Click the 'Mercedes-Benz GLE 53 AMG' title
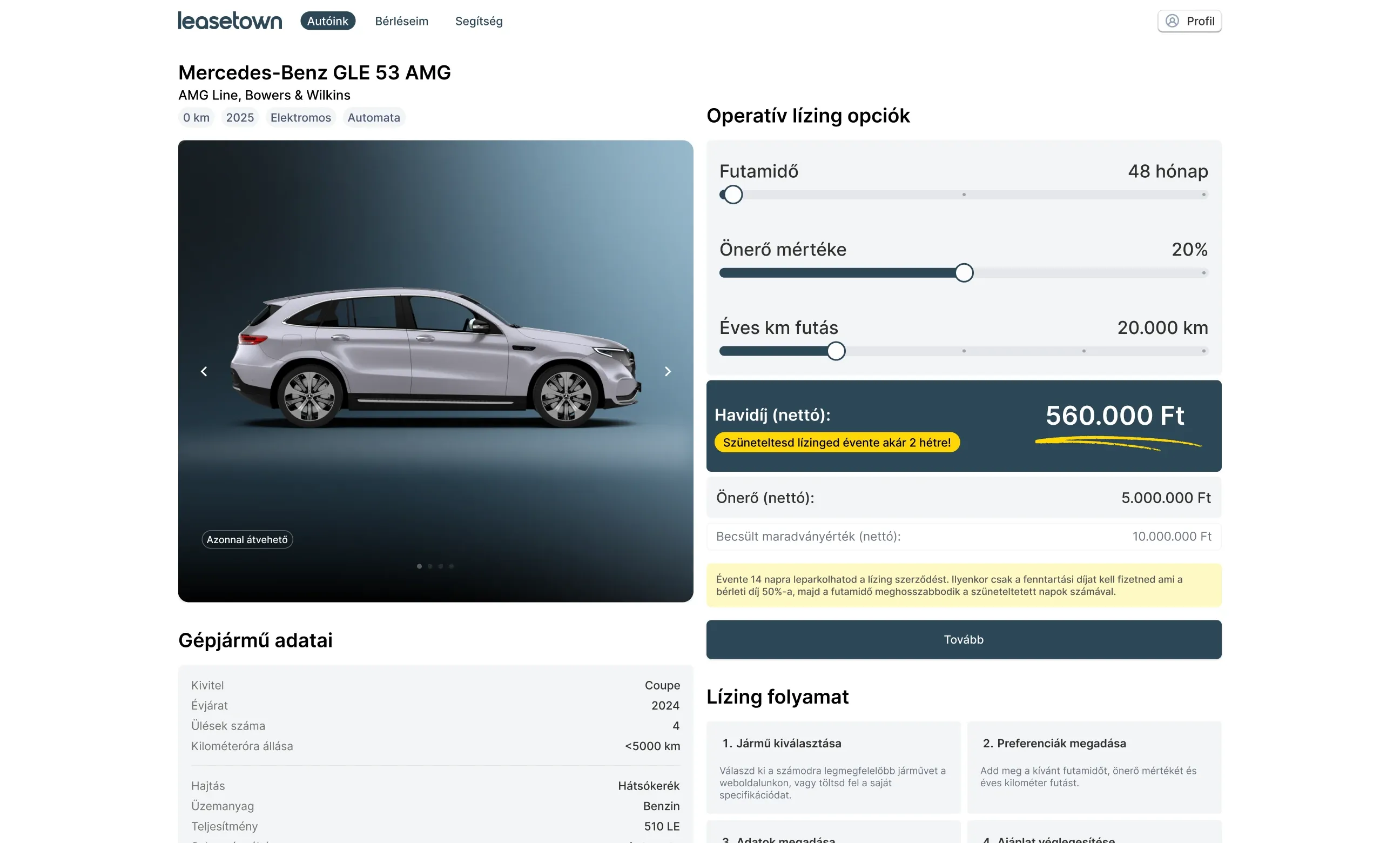The image size is (1400, 843). click(314, 73)
